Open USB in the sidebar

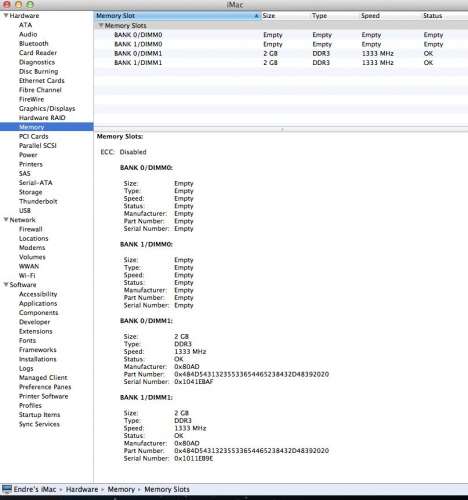pyautogui.click(x=25, y=210)
